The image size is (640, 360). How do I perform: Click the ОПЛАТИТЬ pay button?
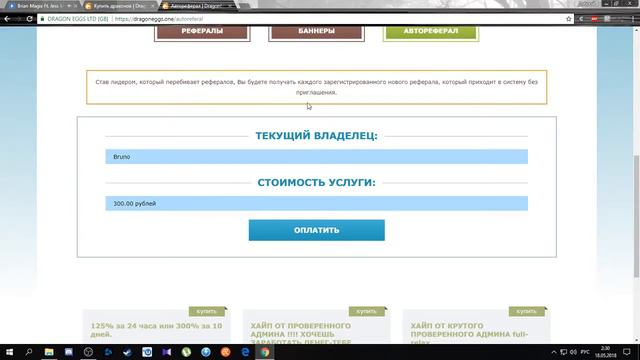316,230
